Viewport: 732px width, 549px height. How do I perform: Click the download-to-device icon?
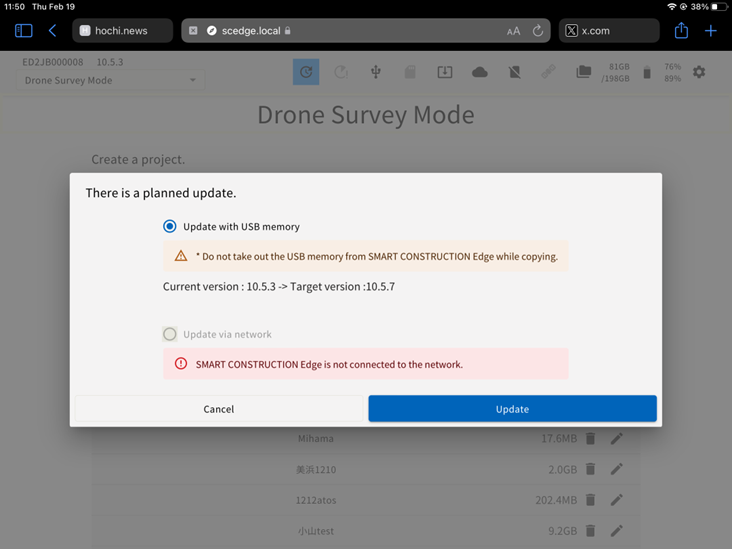(445, 72)
